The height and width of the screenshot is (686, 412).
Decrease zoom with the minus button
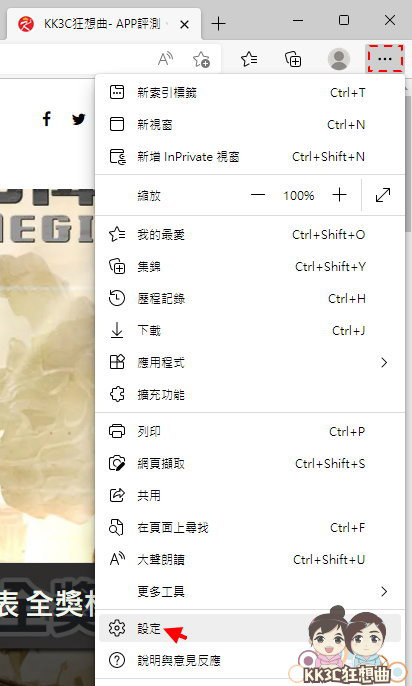click(x=258, y=195)
